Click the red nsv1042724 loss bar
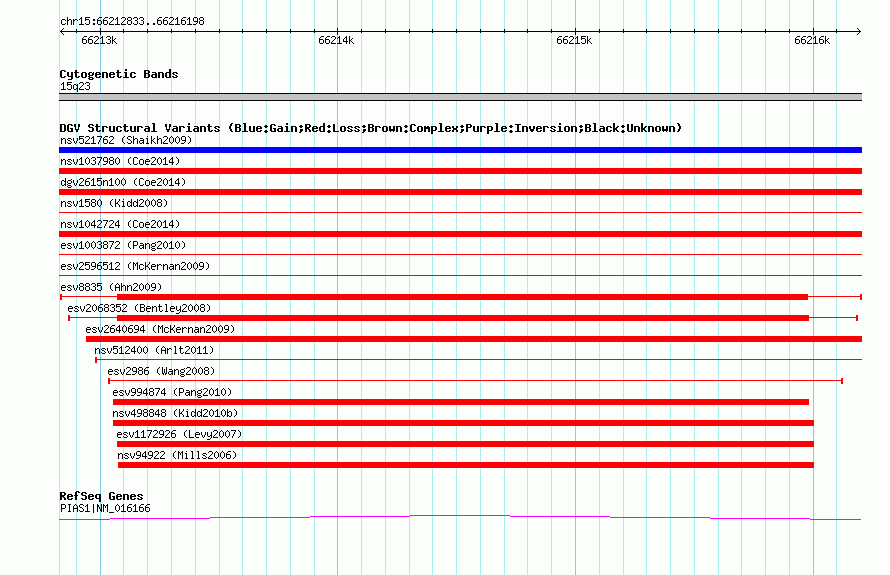Image resolution: width=890 pixels, height=575 pixels. (460, 234)
